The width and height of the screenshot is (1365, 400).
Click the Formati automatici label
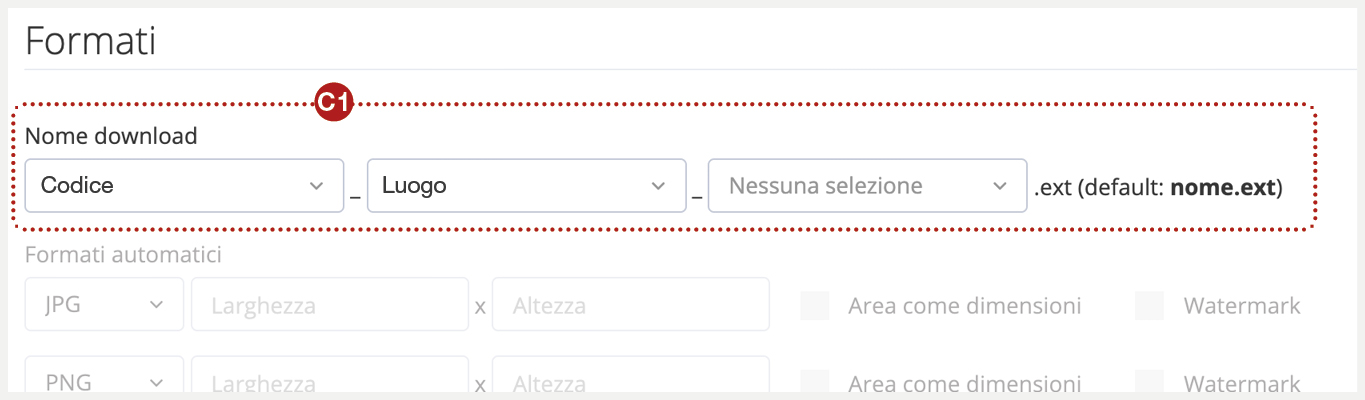pos(123,254)
